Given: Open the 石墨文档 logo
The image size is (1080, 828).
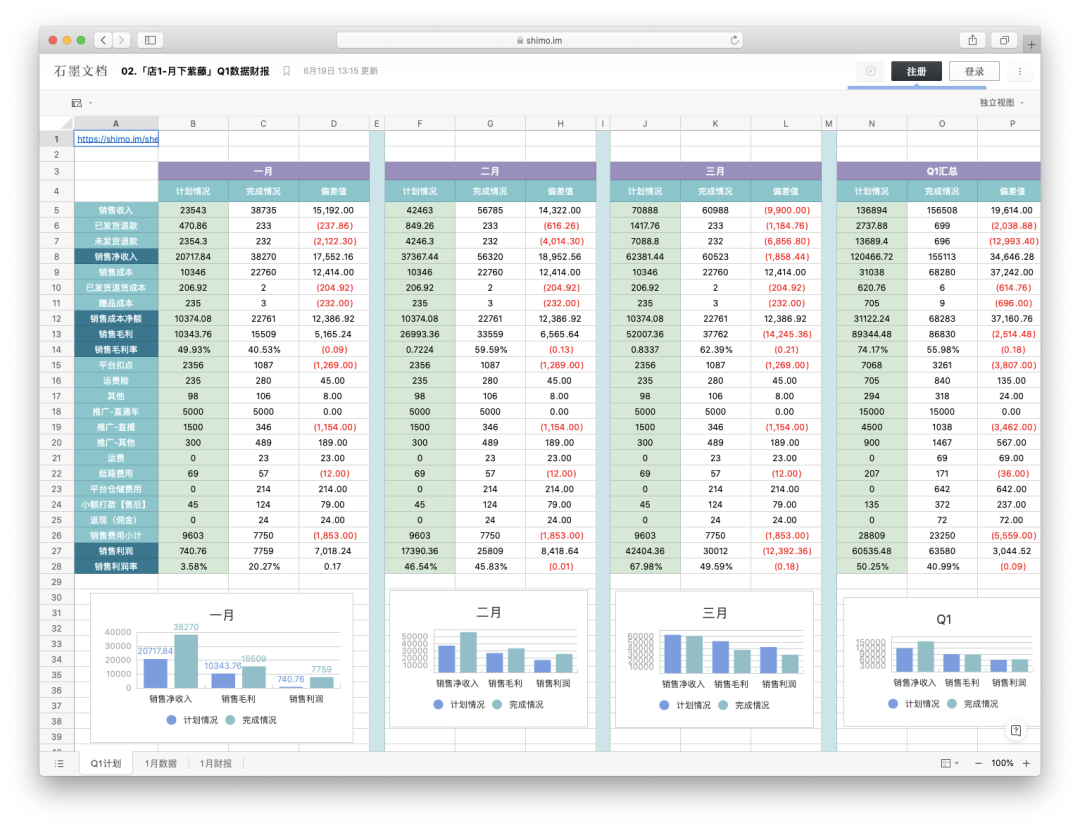Looking at the screenshot, I should coord(81,71).
